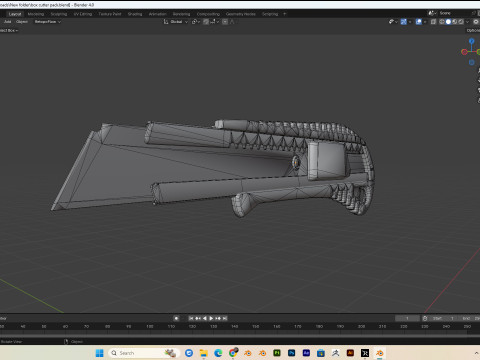
Task: Open the Compositing workspace tab
Action: [208, 14]
